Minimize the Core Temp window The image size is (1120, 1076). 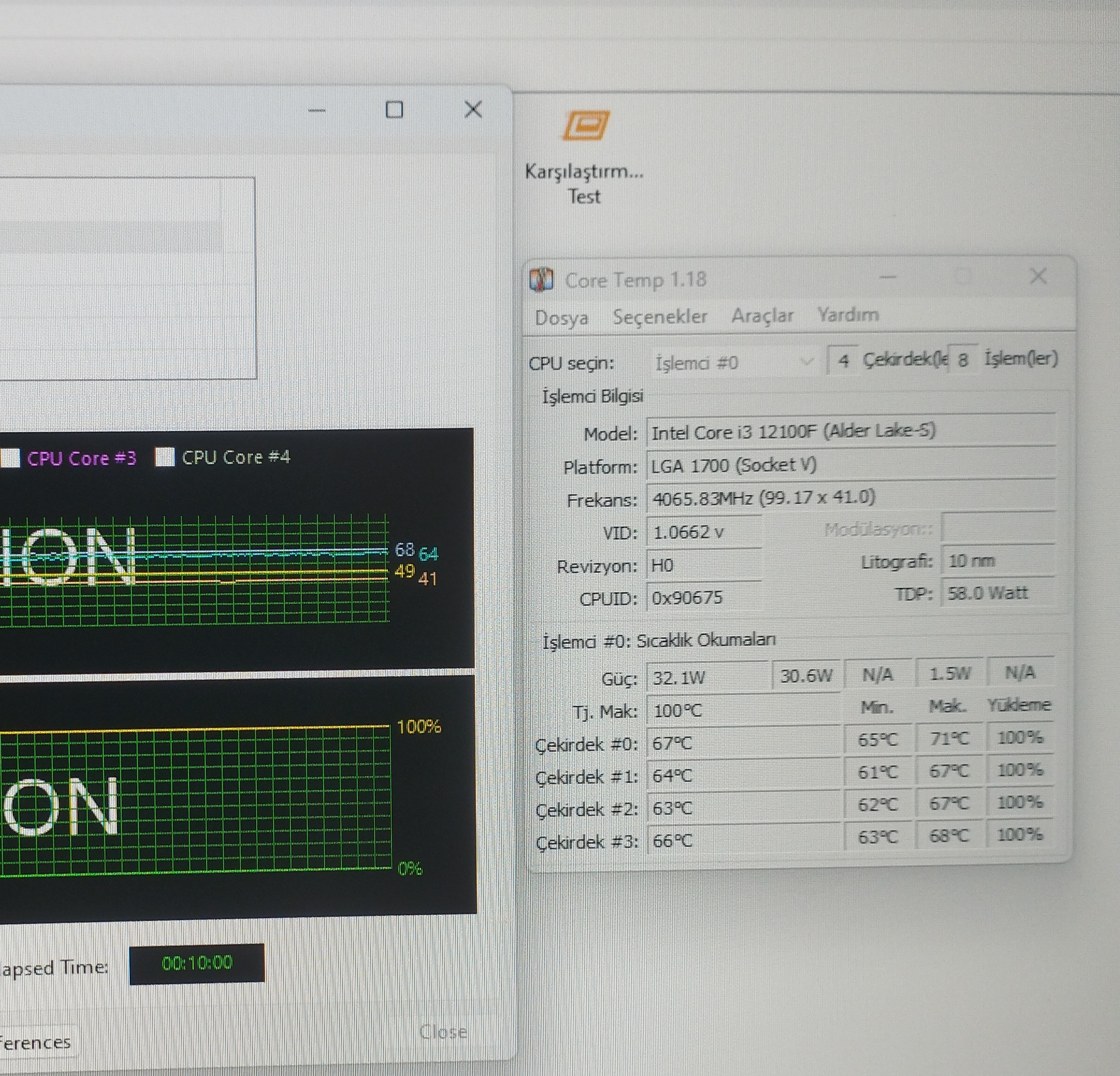[x=888, y=277]
